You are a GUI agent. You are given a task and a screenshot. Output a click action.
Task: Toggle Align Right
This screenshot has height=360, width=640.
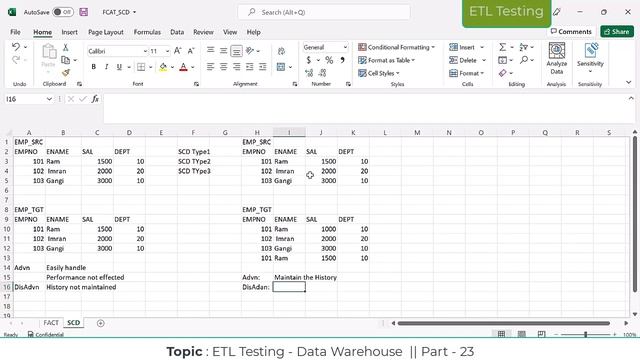point(236,67)
